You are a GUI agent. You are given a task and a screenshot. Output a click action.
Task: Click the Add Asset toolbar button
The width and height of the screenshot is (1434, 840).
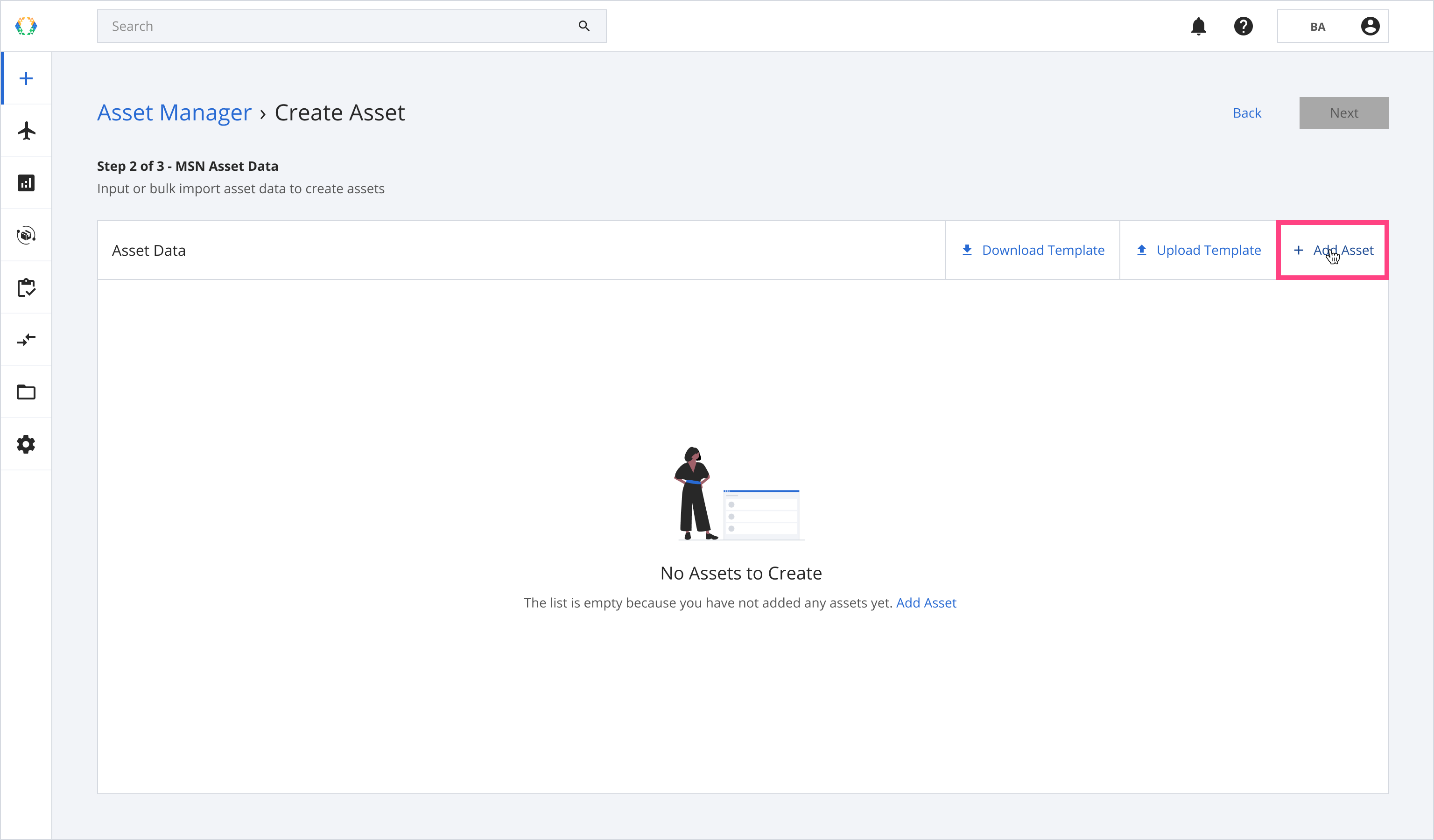pos(1333,250)
